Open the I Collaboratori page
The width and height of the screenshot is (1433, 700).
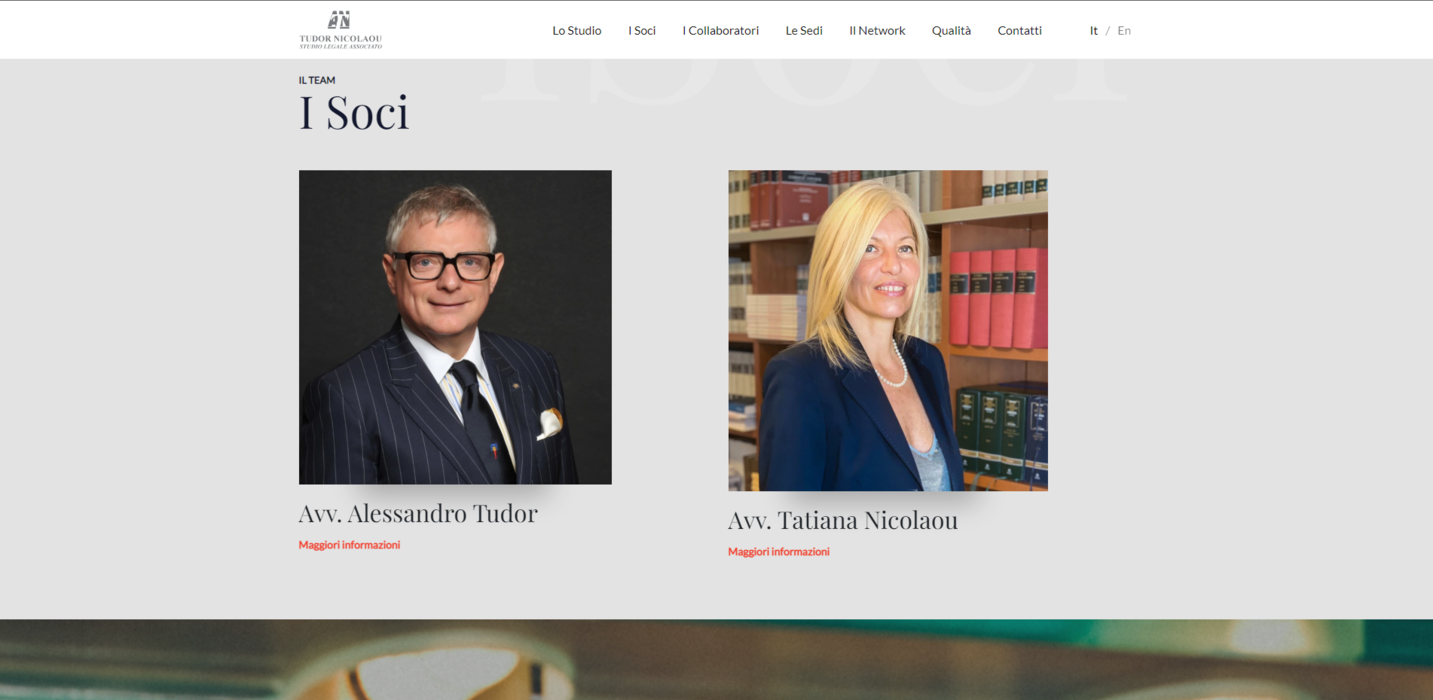point(720,30)
